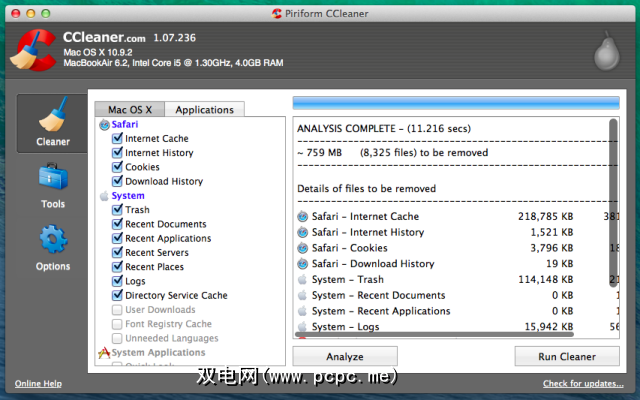The image size is (640, 400).
Task: Toggle the Recent Places checkbox
Action: (117, 267)
